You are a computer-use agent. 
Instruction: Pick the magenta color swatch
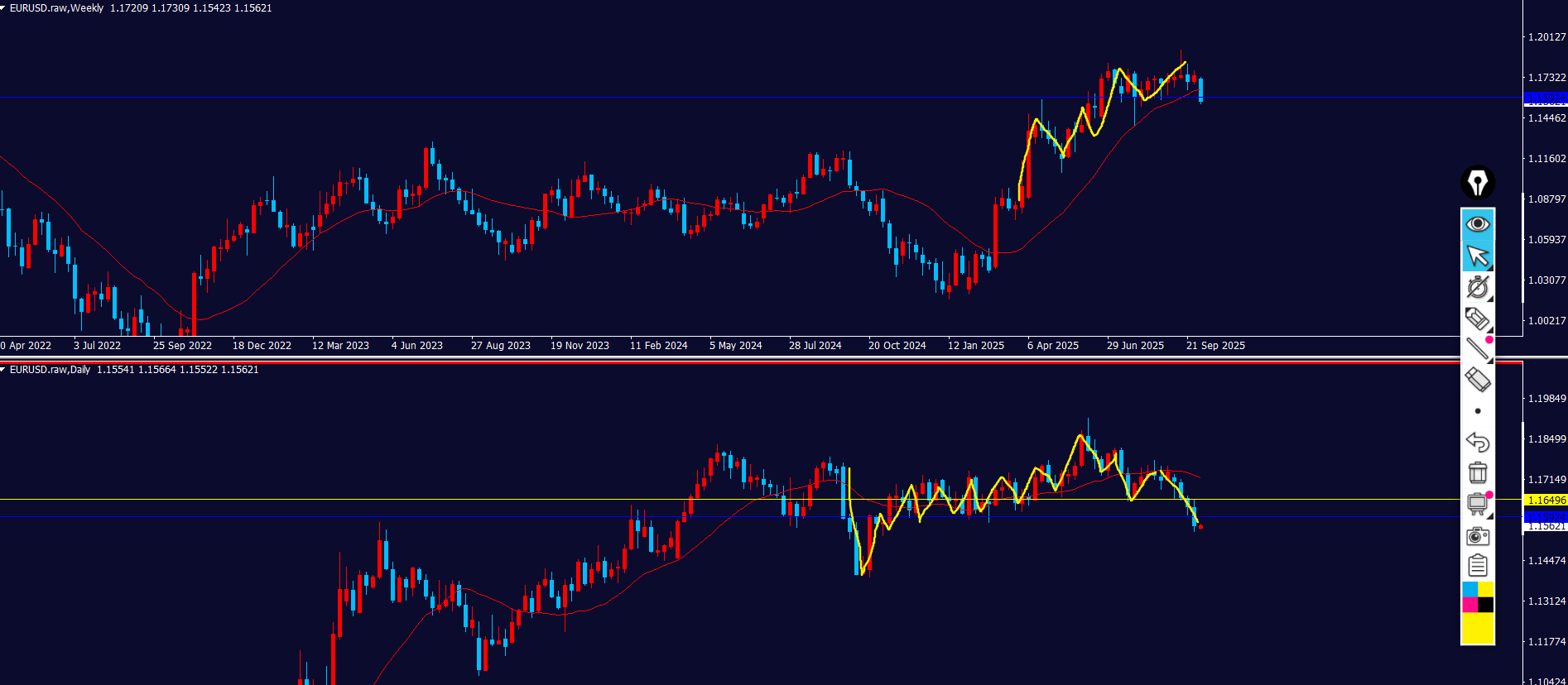coord(1469,605)
